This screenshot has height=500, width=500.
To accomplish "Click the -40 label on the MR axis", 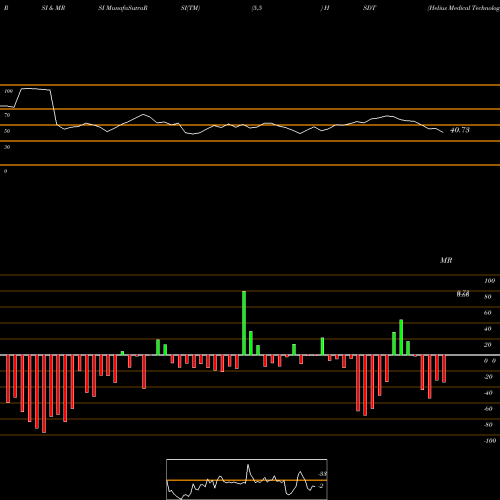I will pos(488,393).
